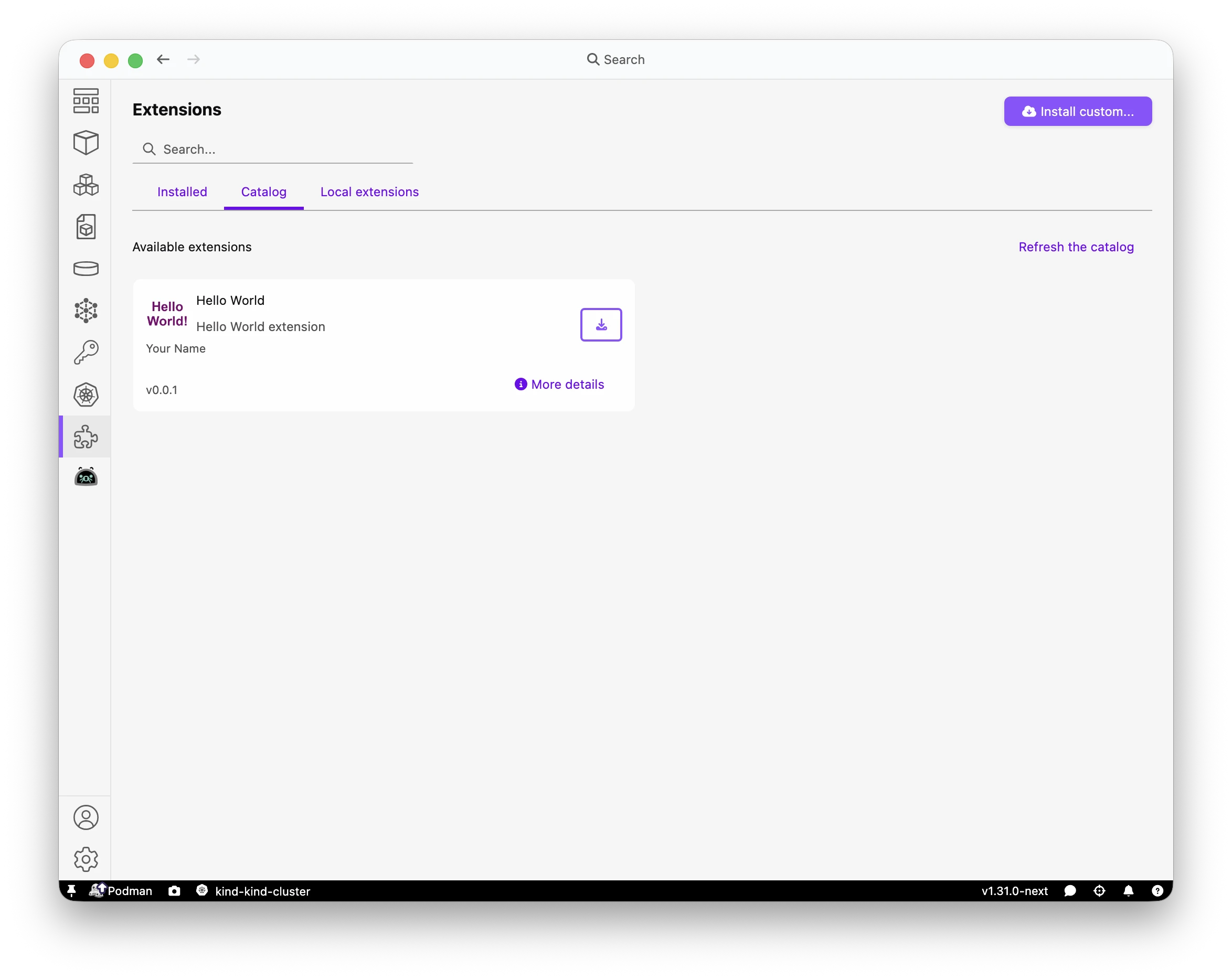Open the Accounts user icon
This screenshot has height=979, width=1232.
[86, 817]
